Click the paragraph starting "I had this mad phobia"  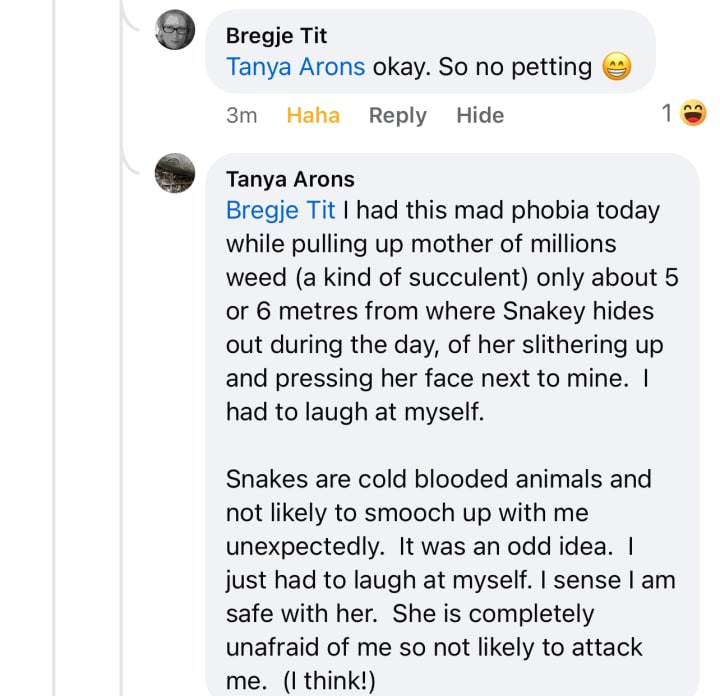(450, 310)
